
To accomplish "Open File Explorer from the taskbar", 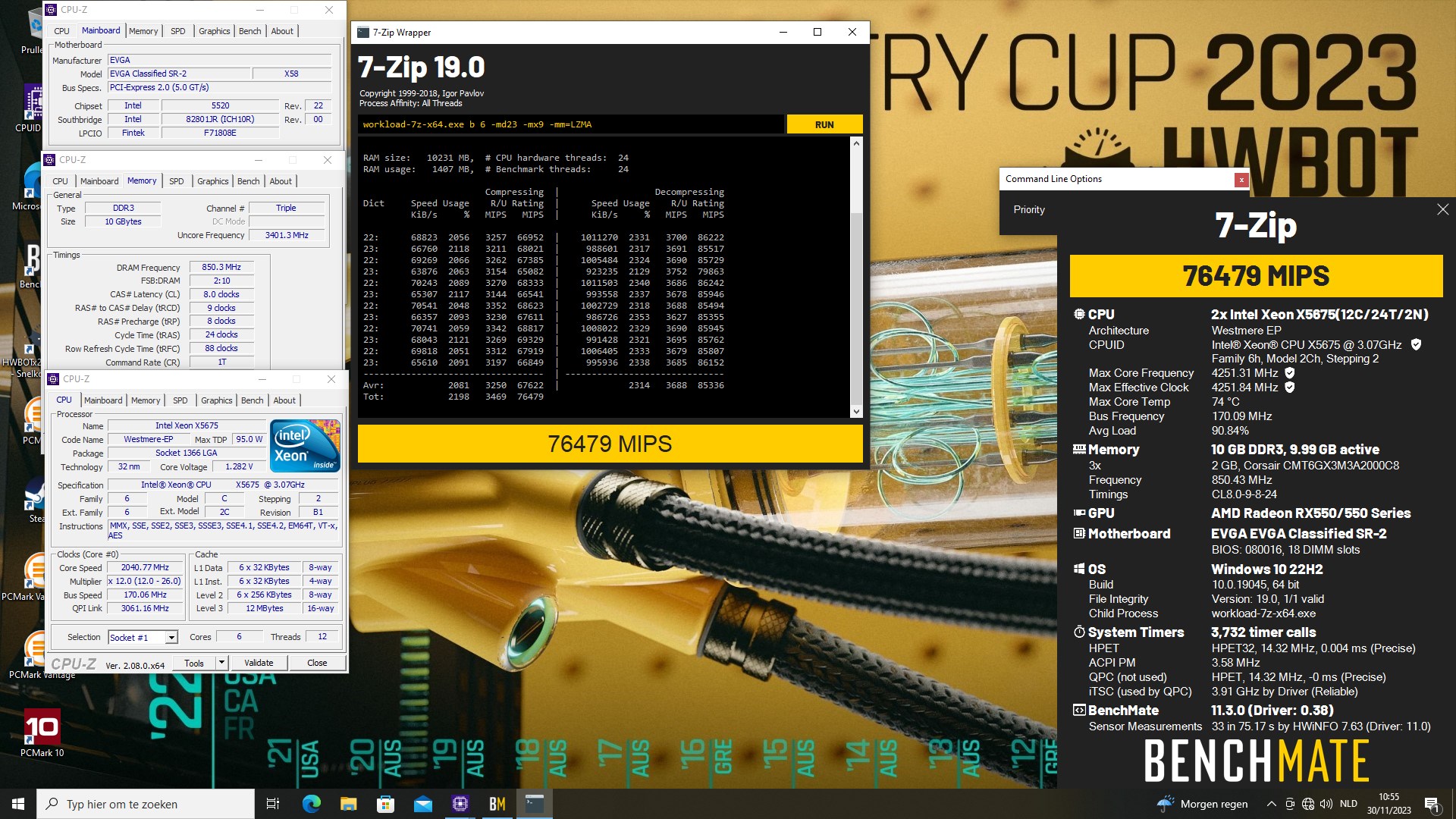I will [348, 804].
